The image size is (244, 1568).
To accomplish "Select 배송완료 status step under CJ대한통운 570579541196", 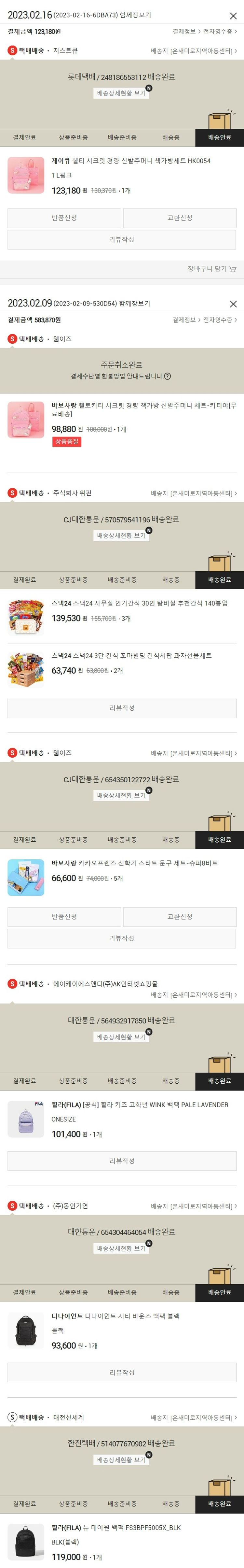I will click(x=220, y=580).
